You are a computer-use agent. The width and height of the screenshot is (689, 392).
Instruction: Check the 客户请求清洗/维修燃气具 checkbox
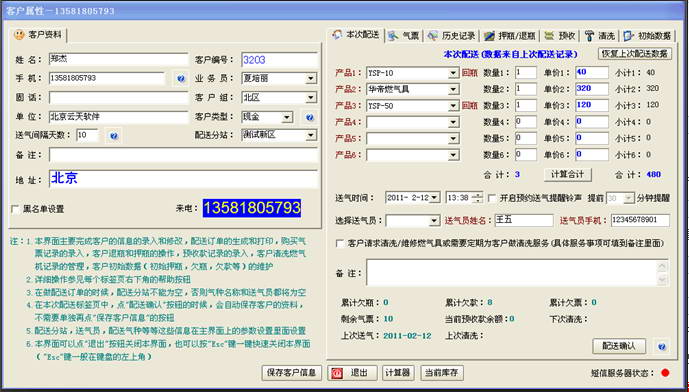pos(340,243)
